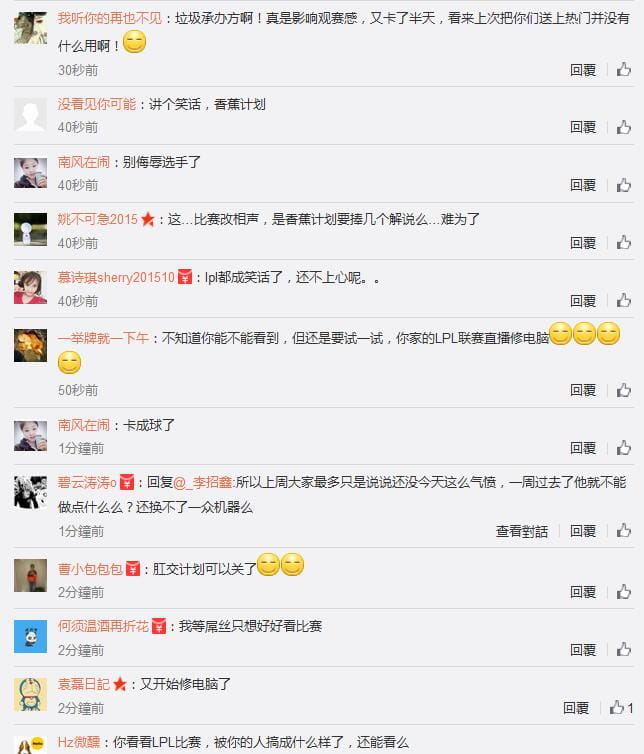
Task: Like the comment by 曹小包包包
Action: coord(624,592)
